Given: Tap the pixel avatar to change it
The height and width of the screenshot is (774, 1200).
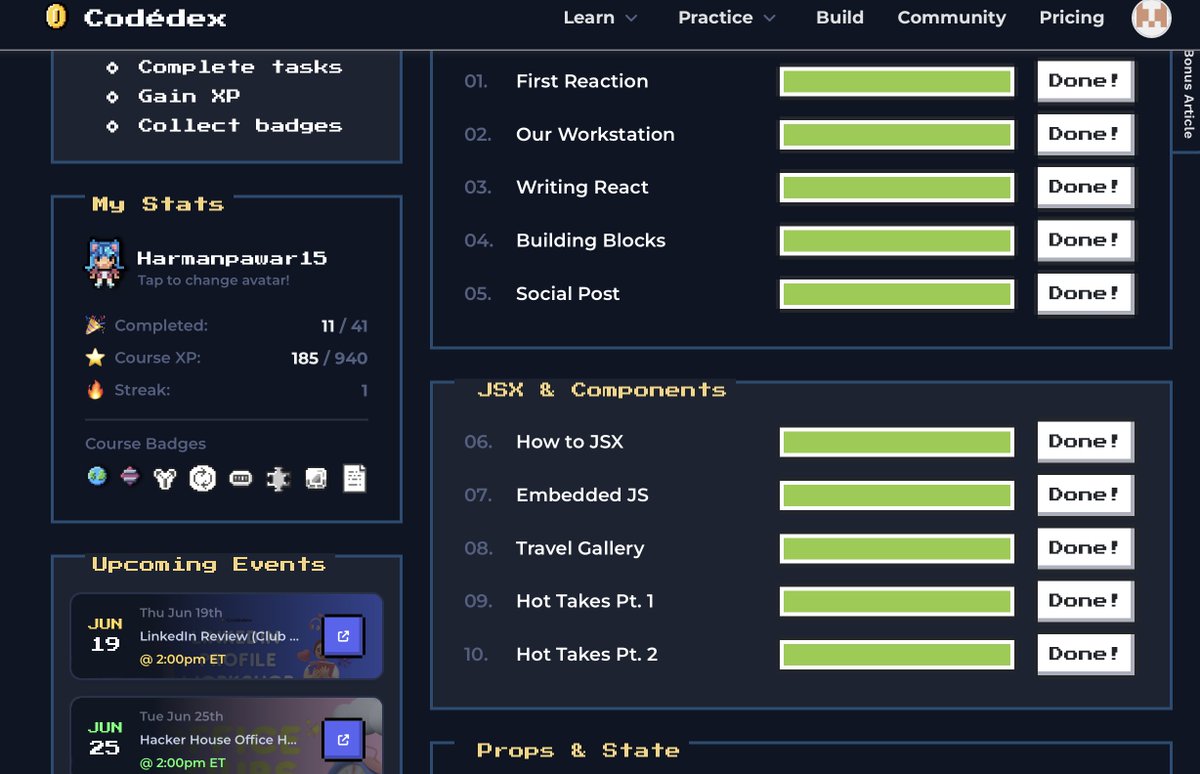Looking at the screenshot, I should pyautogui.click(x=105, y=264).
